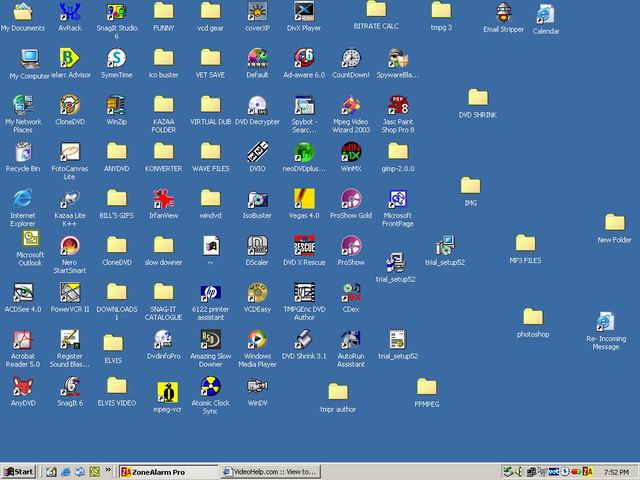The height and width of the screenshot is (480, 640).
Task: Open CDex icon
Action: (x=351, y=293)
